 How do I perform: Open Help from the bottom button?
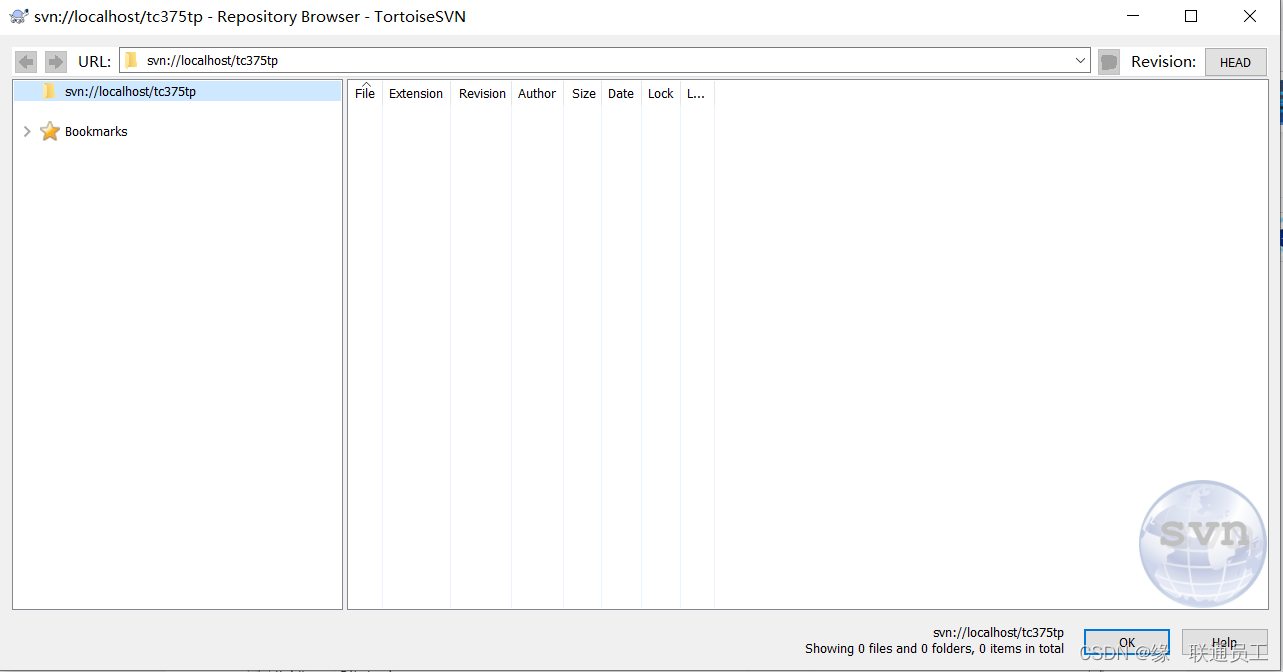click(x=1224, y=644)
